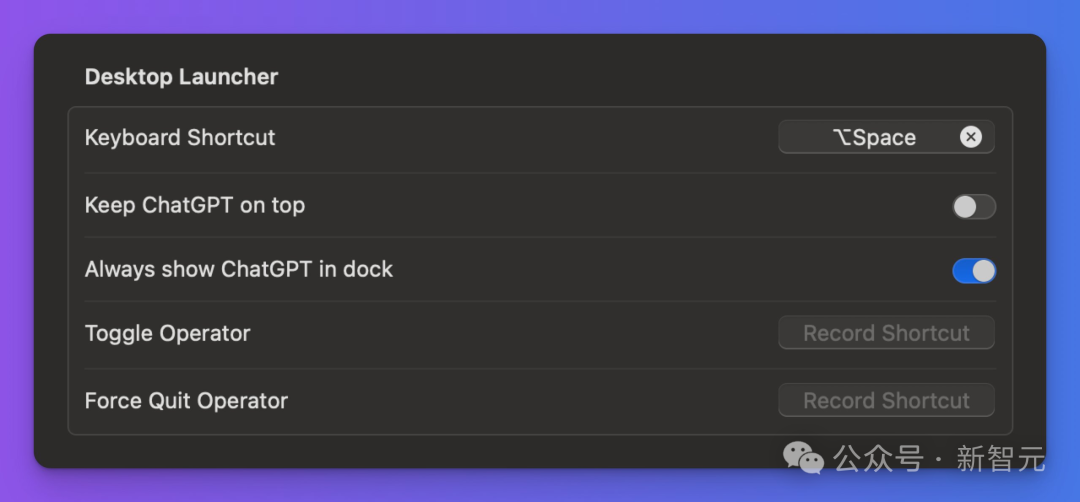1080x502 pixels.
Task: Record a shortcut for Toggle Operator
Action: coord(886,333)
